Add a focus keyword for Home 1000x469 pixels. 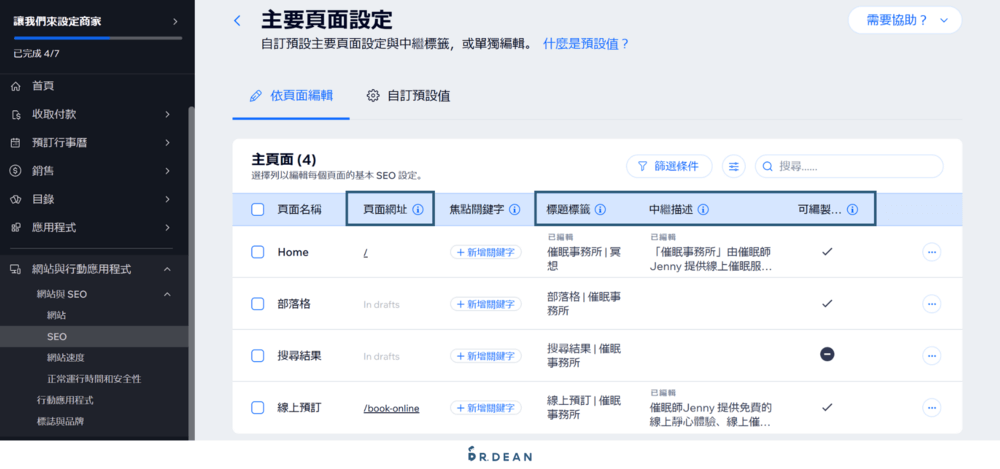pos(486,252)
